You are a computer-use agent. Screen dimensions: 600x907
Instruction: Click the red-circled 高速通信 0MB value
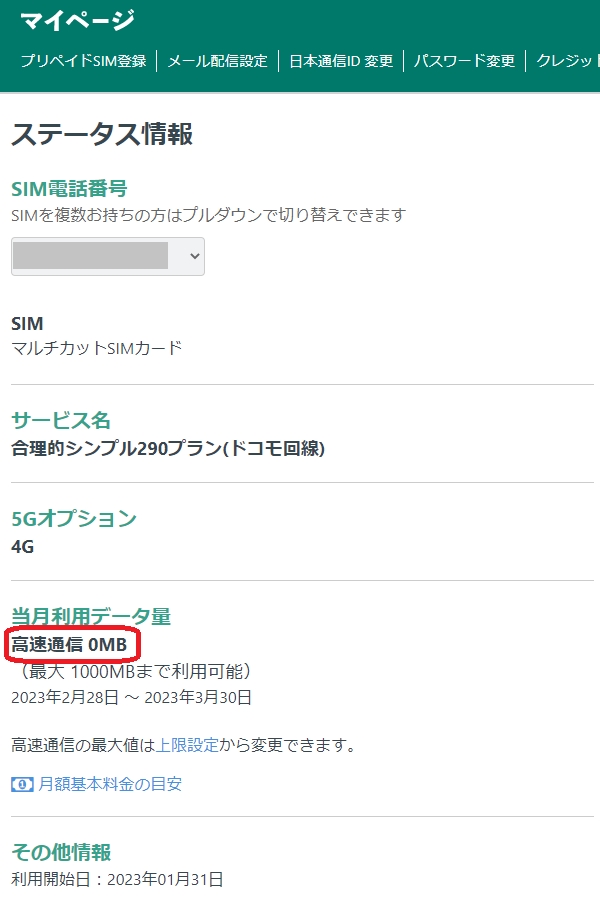pos(70,645)
